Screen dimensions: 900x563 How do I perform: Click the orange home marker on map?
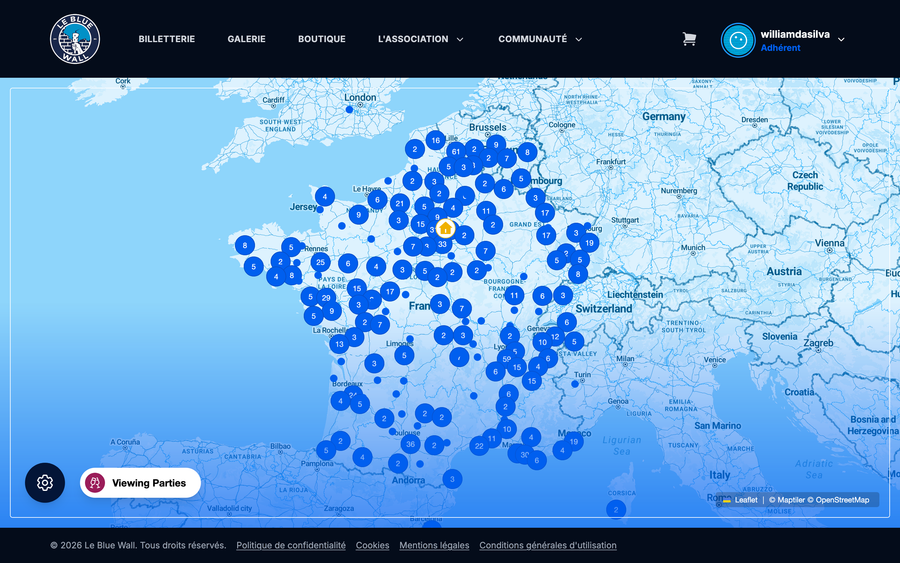coord(445,228)
